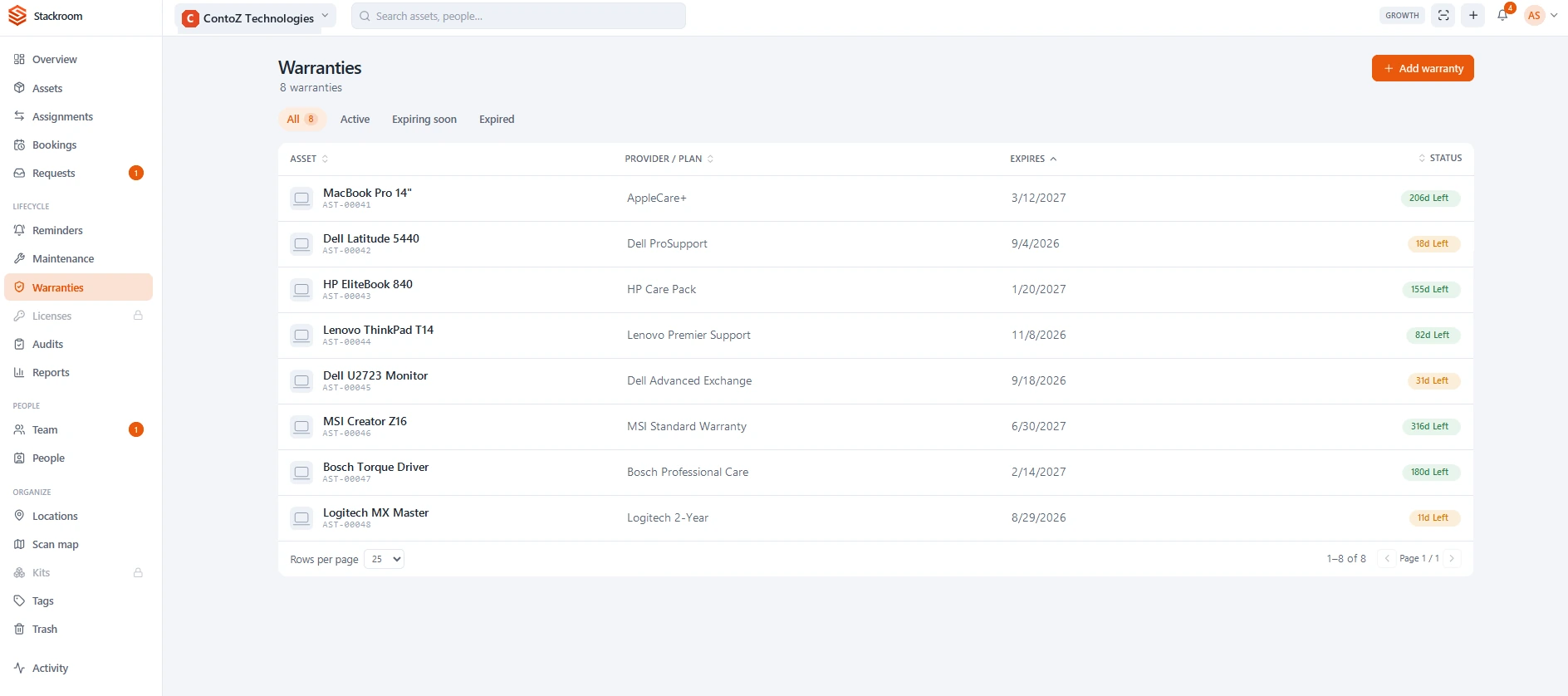Open the ContoZ Technologies workspace switcher
1568x696 pixels.
pyautogui.click(x=256, y=17)
